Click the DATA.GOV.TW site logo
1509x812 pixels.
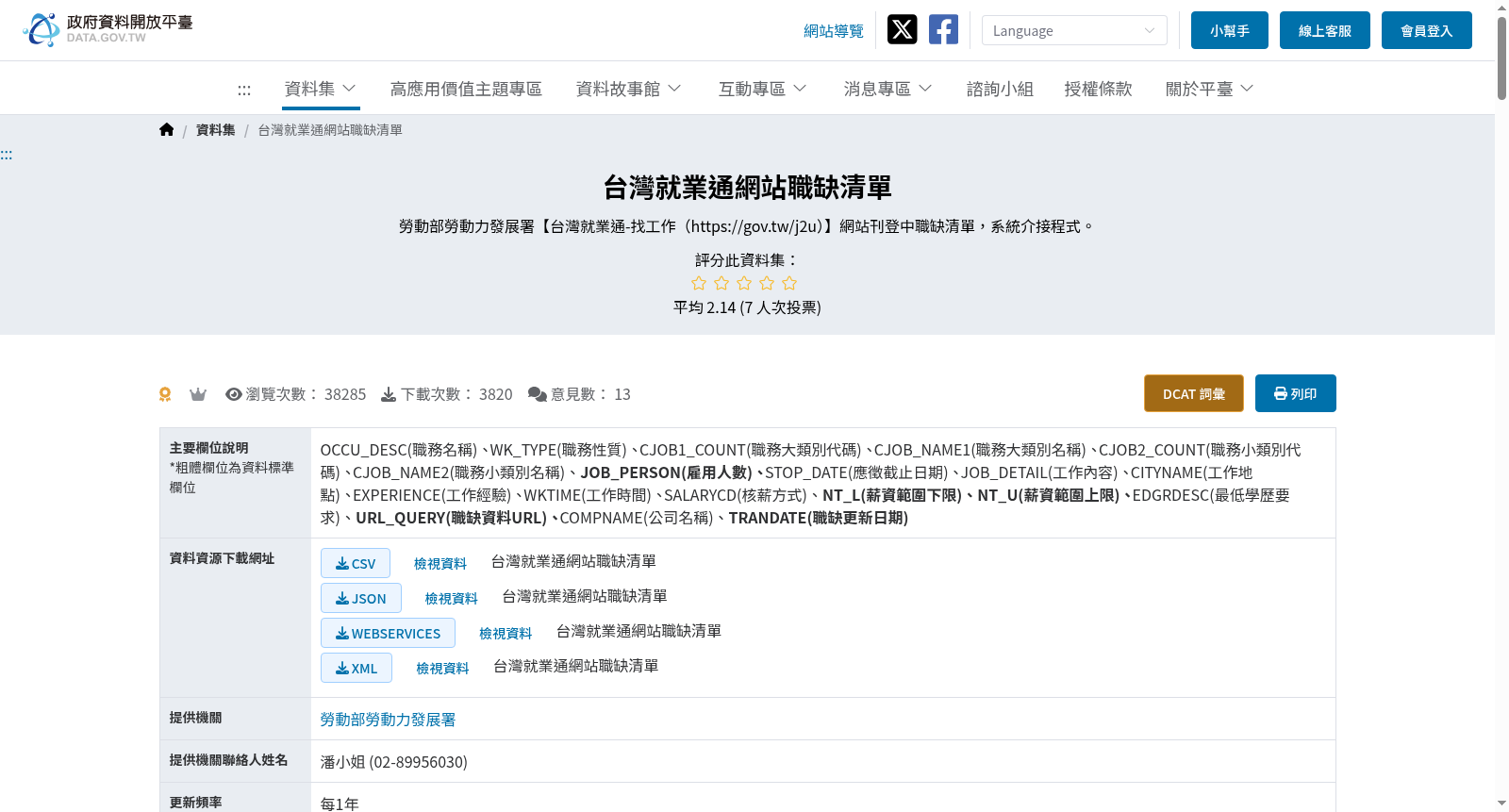[x=108, y=29]
